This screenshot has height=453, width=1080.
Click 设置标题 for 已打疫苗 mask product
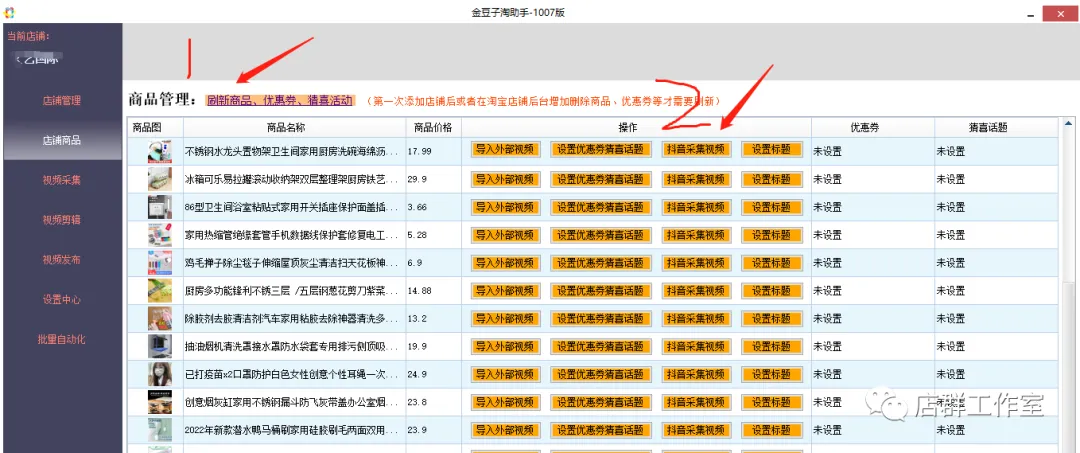click(772, 375)
